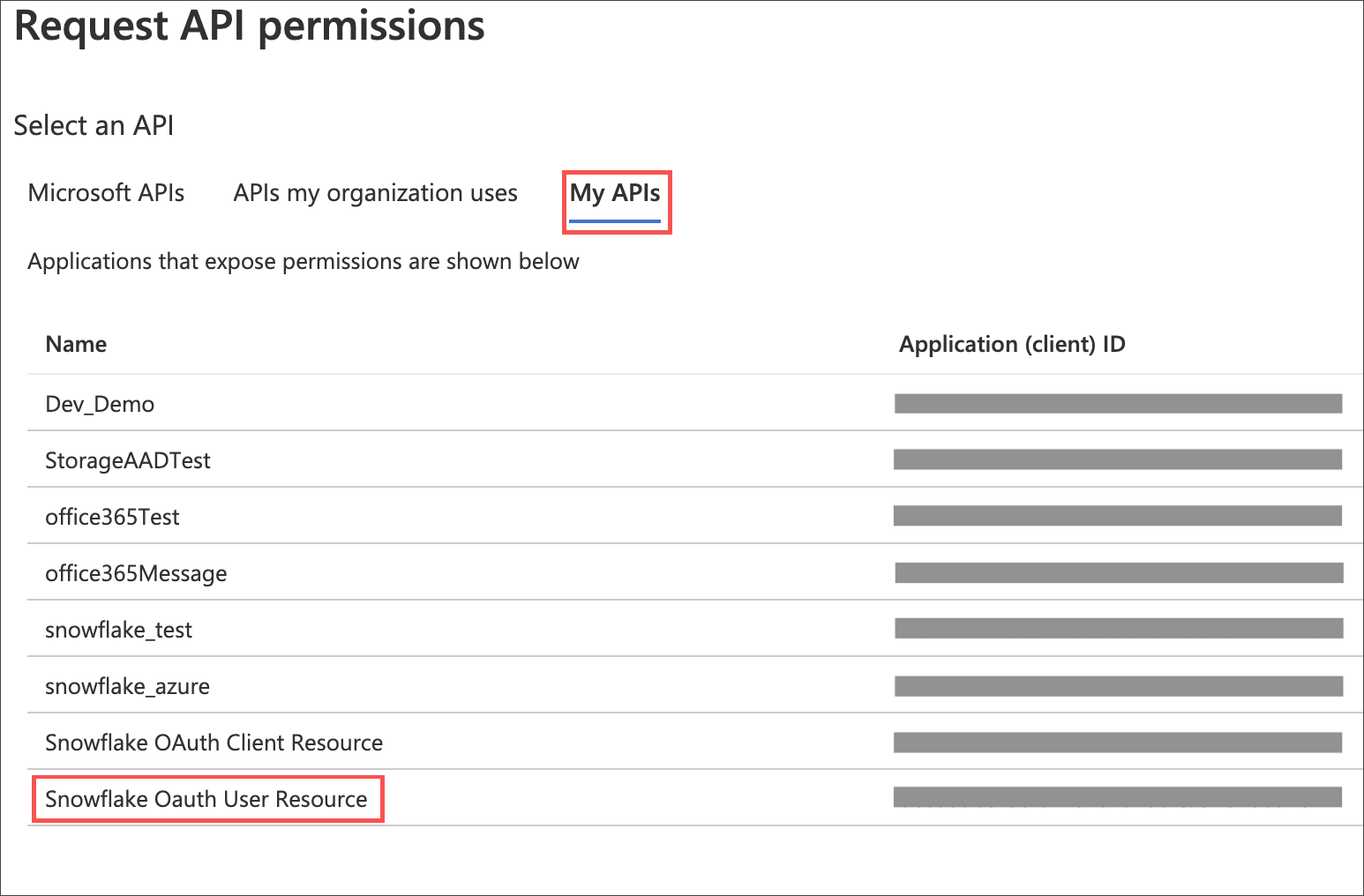Screen dimensions: 1364x896
Task: Select the Dev_Demo application
Action: [x=100, y=404]
